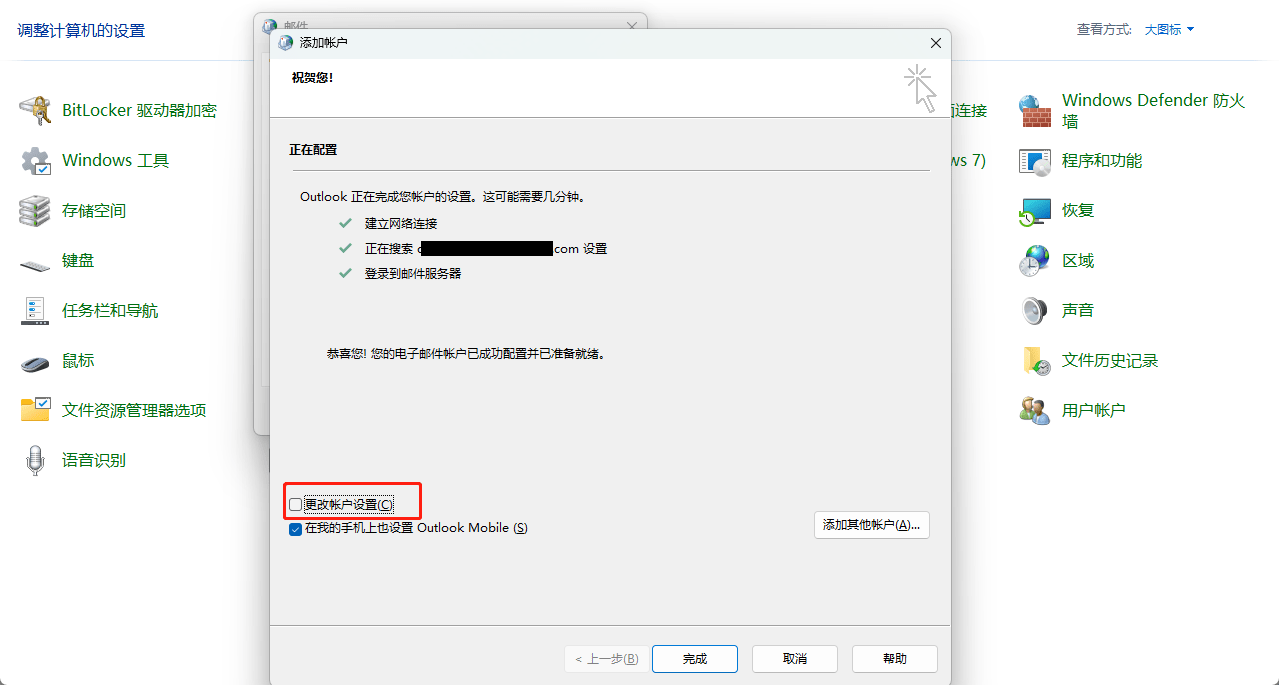Open Windows 工具 gear icon
Image resolution: width=1279 pixels, height=685 pixels.
pyautogui.click(x=35, y=160)
